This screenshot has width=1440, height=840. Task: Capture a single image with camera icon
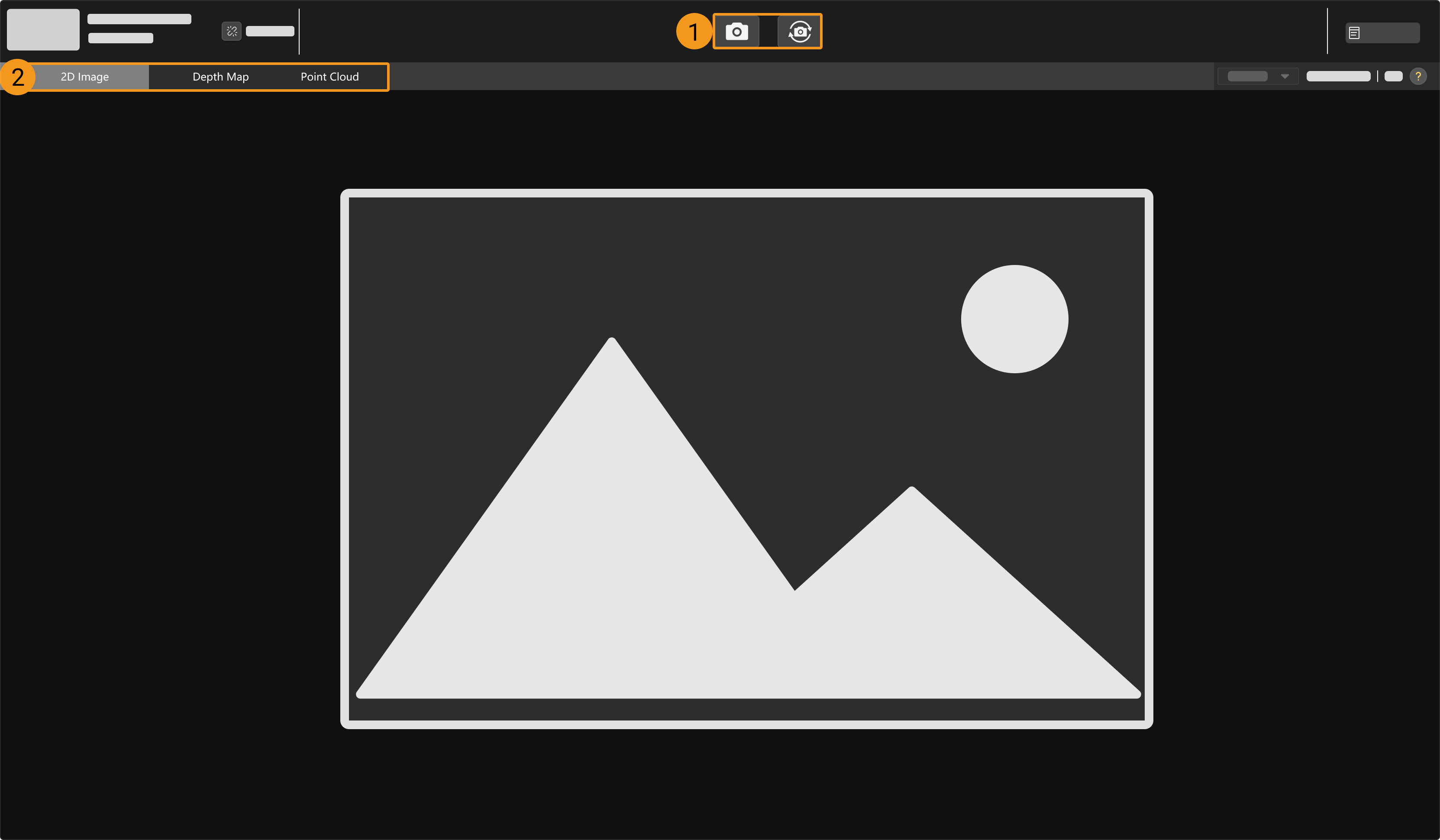pos(736,32)
